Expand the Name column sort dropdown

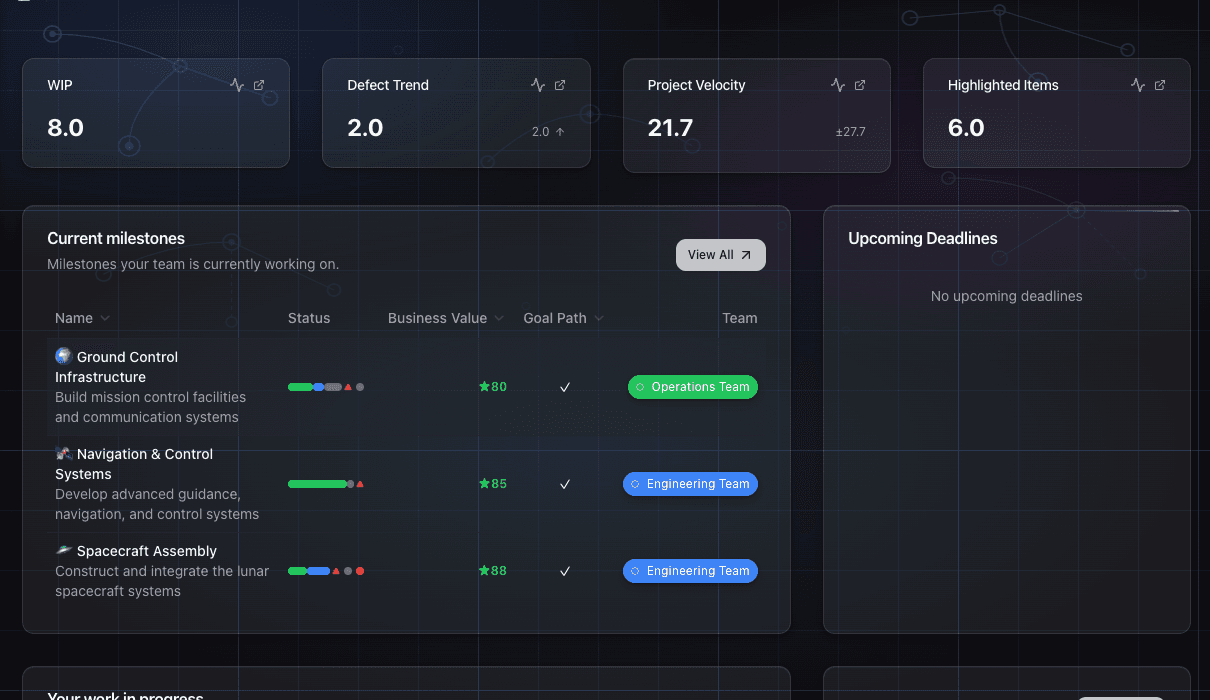[x=104, y=318]
